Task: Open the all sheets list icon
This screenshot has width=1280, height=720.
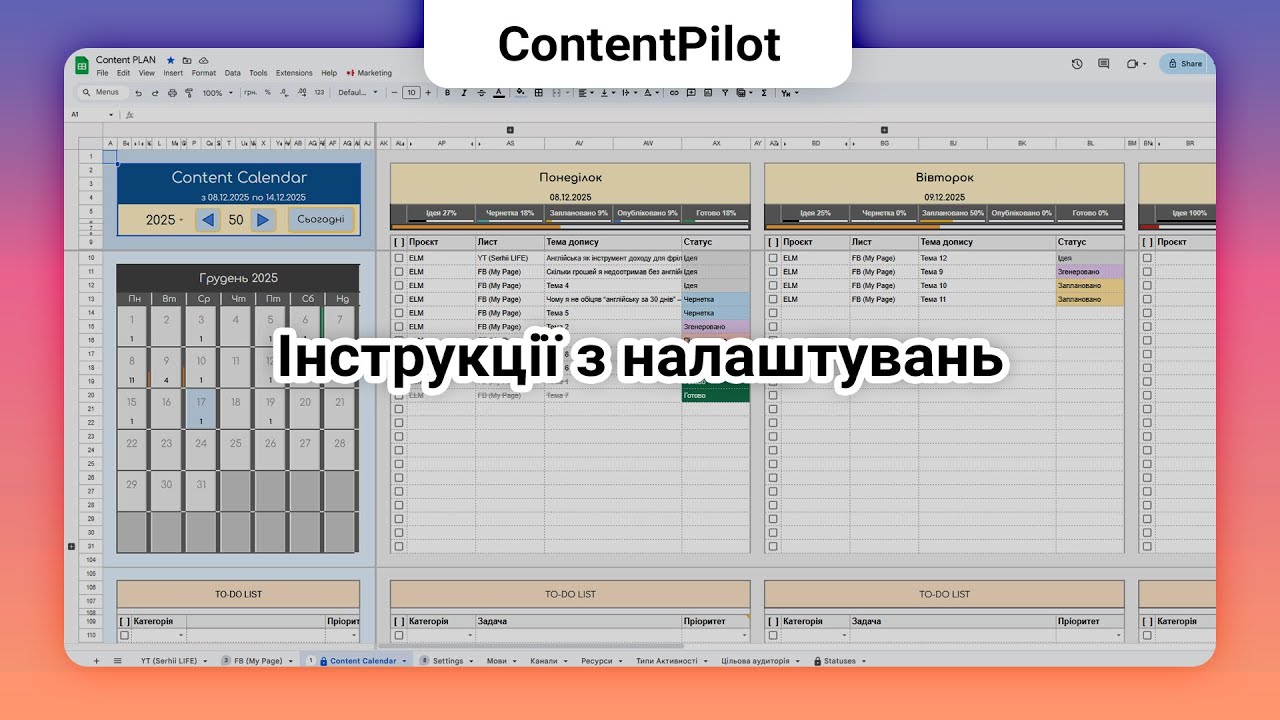Action: [x=117, y=661]
